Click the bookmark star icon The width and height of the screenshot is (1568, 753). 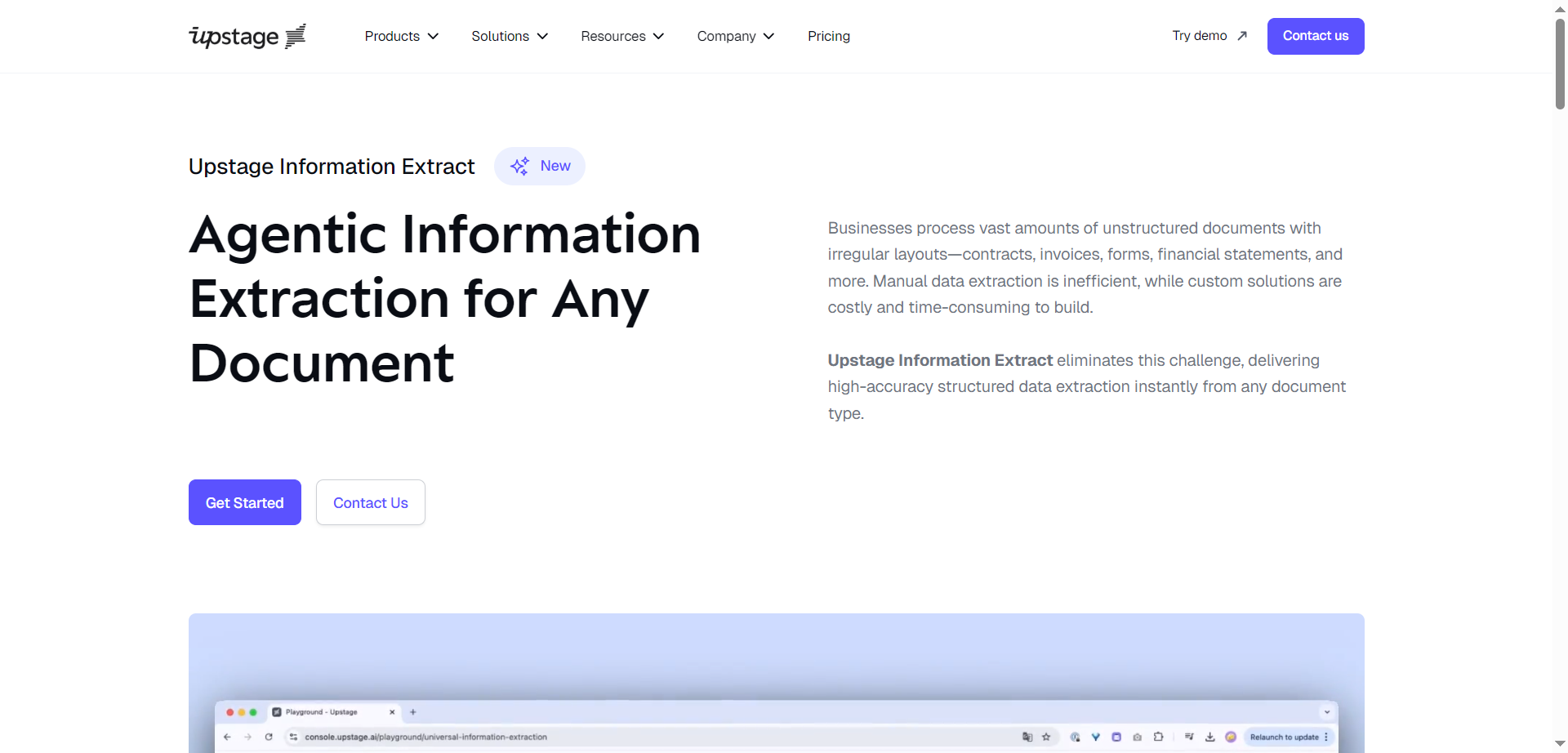click(1046, 737)
